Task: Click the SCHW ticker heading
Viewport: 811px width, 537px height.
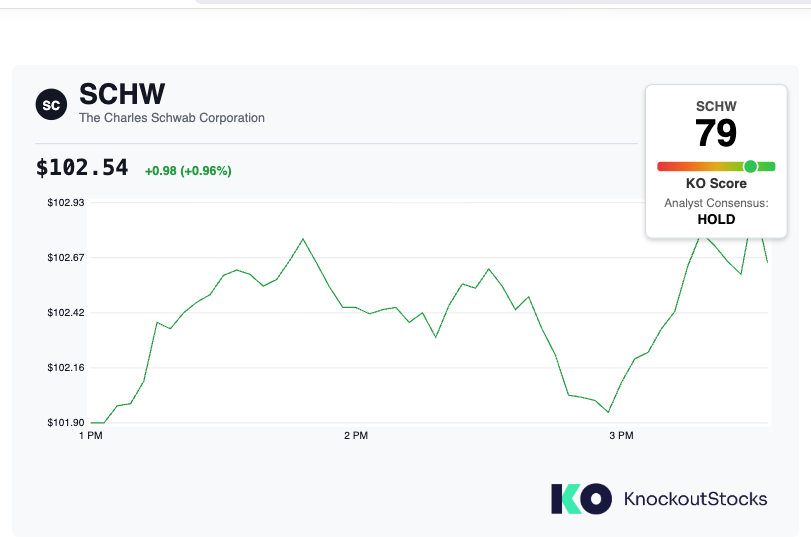Action: pos(122,94)
